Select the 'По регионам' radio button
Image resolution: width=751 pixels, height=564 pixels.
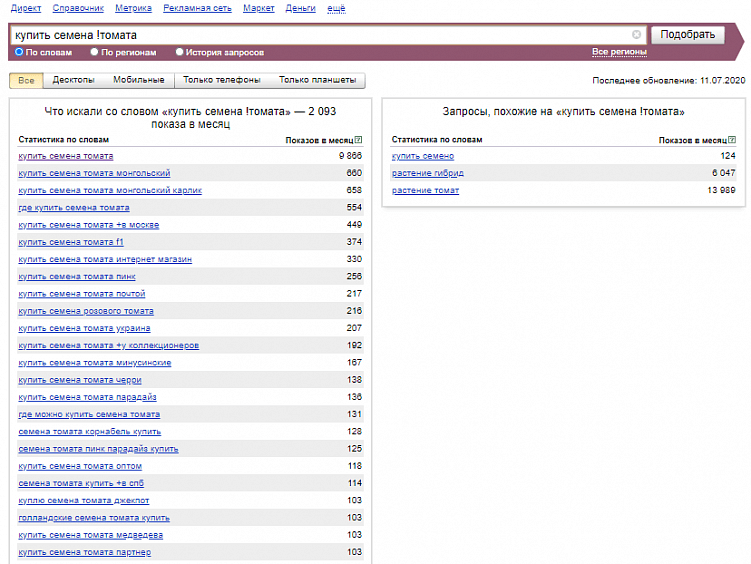coord(94,52)
